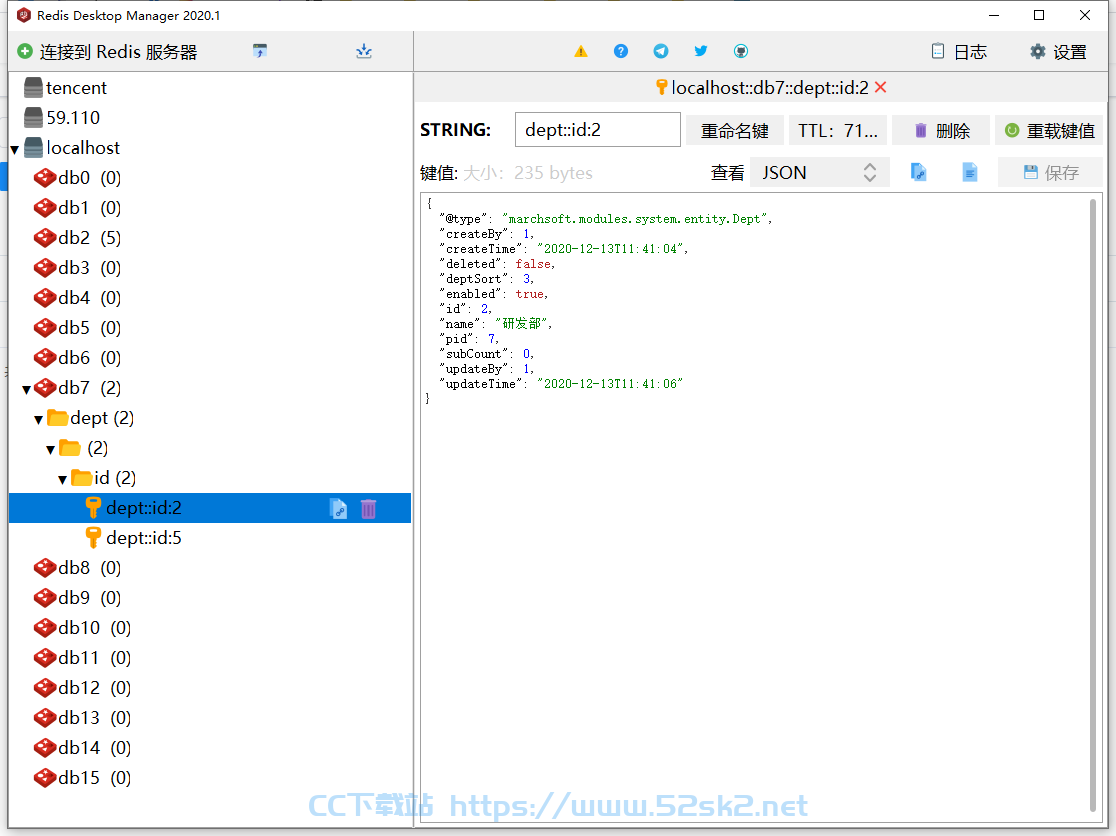The image size is (1116, 836).
Task: Click the 重载键值 reload value button
Action: 1049,130
